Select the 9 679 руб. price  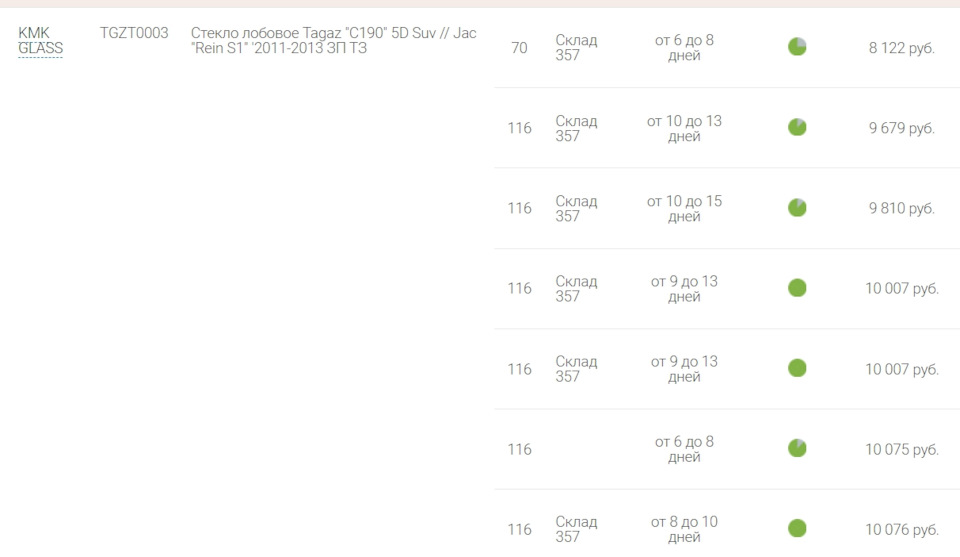(901, 128)
